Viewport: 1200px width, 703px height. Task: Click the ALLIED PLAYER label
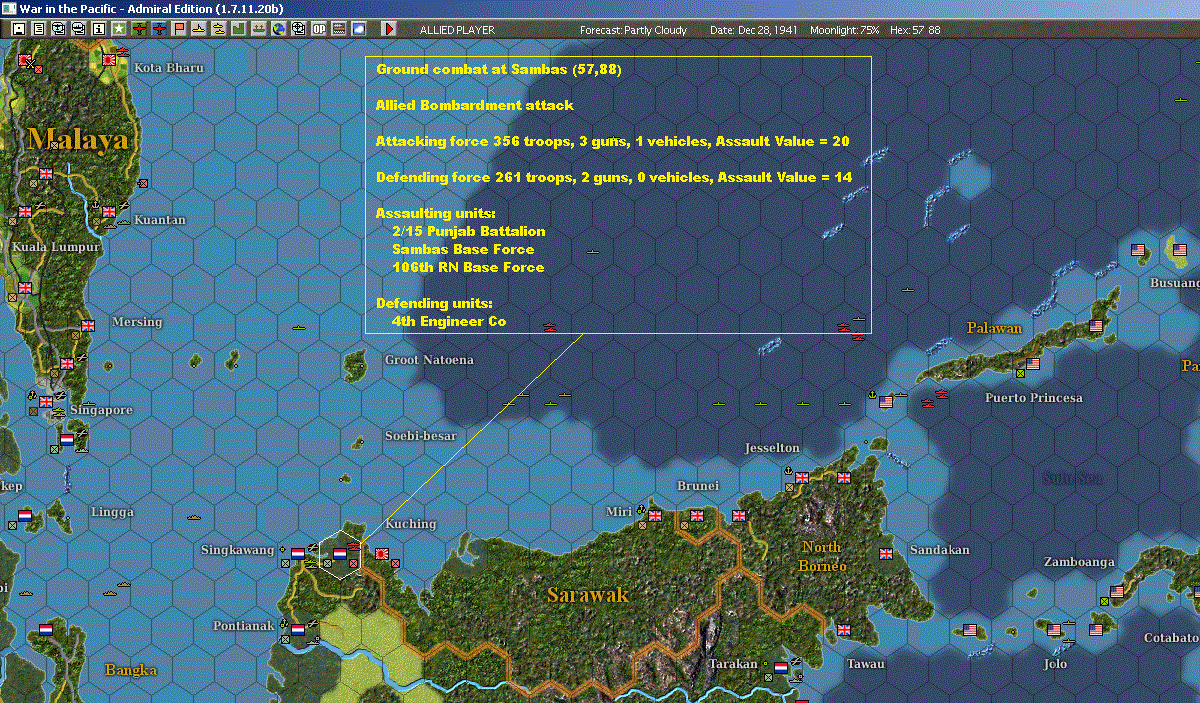457,30
